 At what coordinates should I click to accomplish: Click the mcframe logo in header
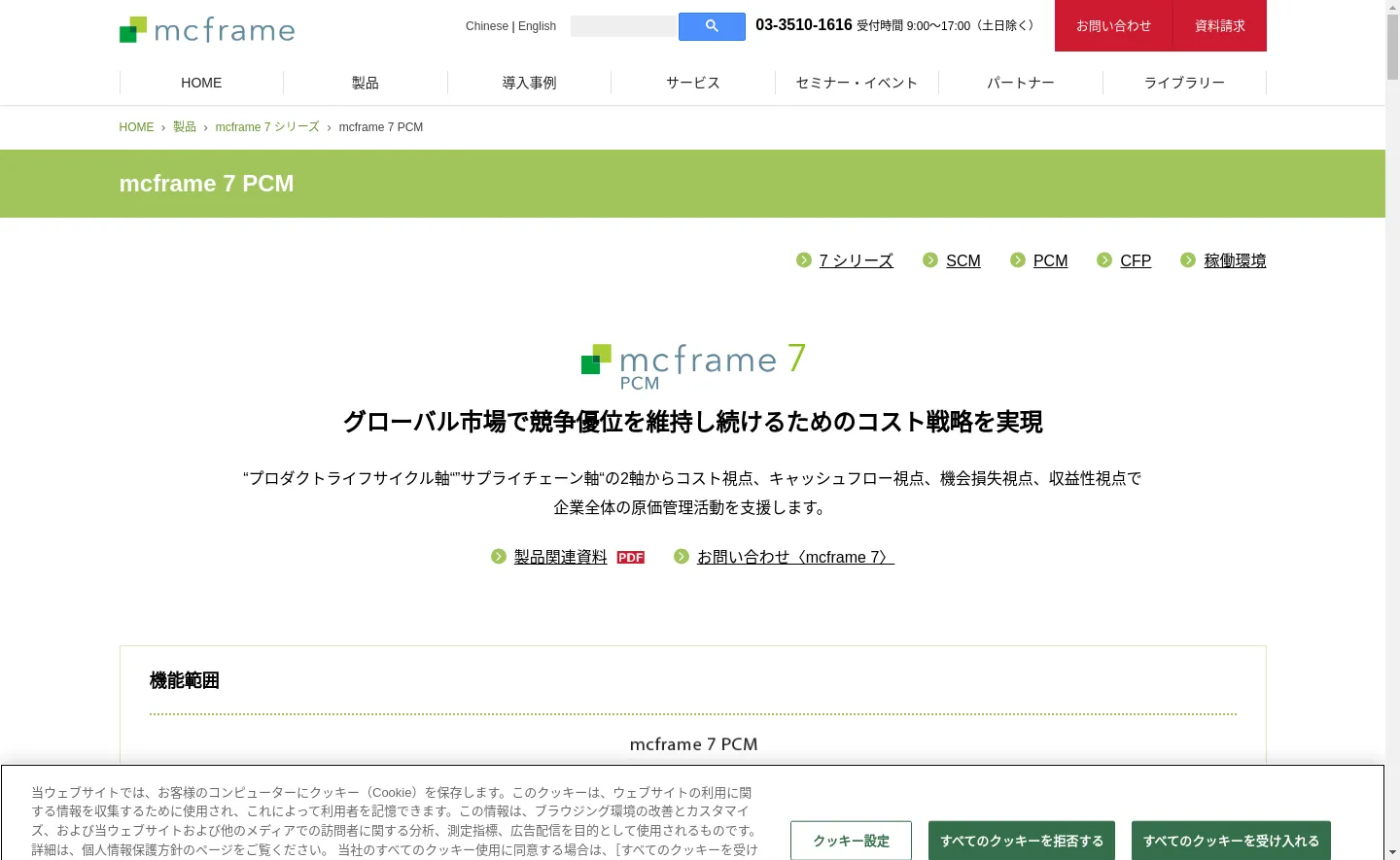coord(207,29)
